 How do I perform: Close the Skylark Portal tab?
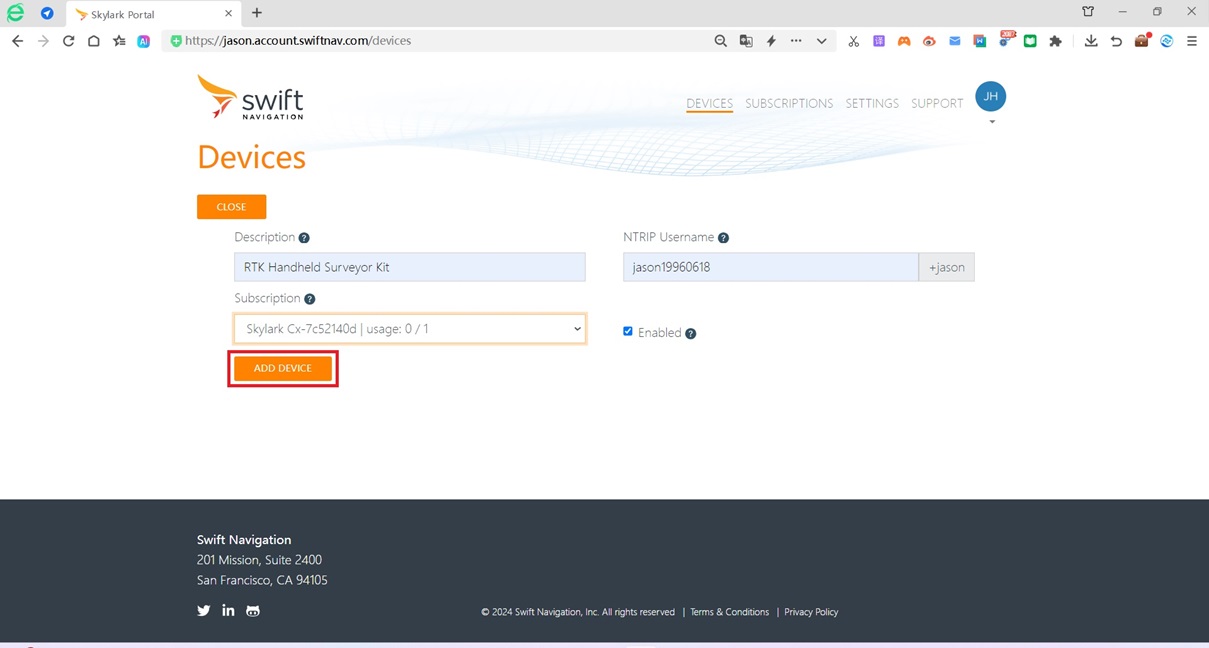[x=228, y=14]
